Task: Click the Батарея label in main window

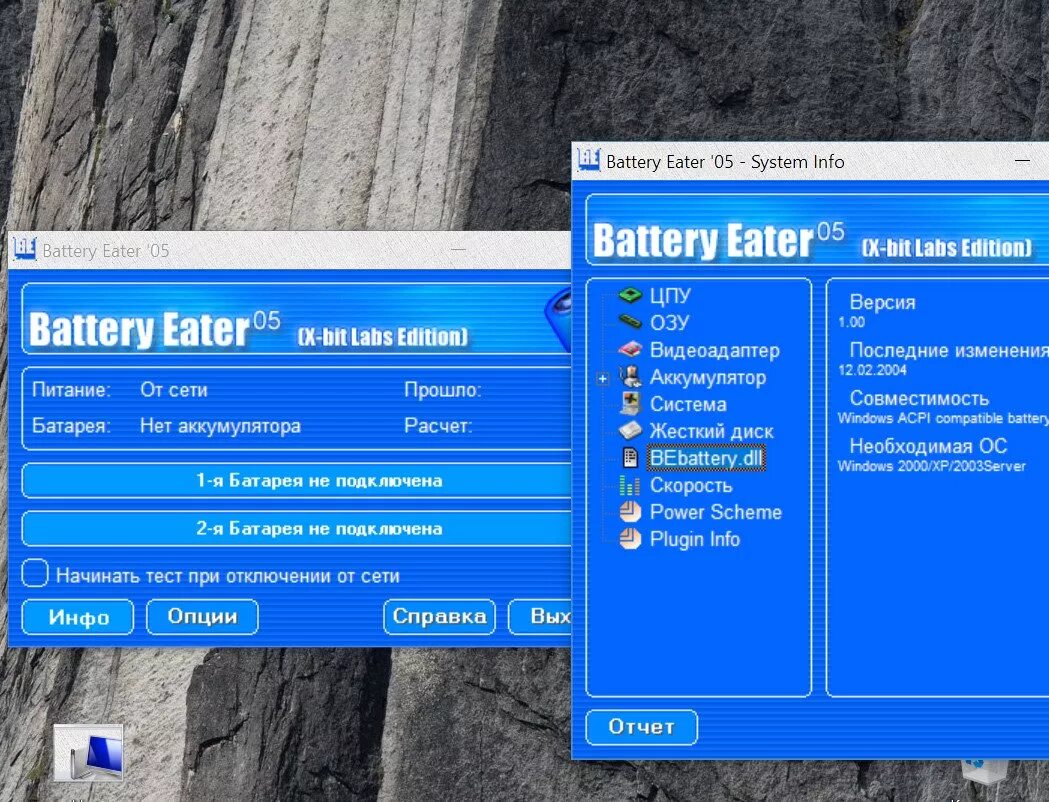Action: click(72, 426)
